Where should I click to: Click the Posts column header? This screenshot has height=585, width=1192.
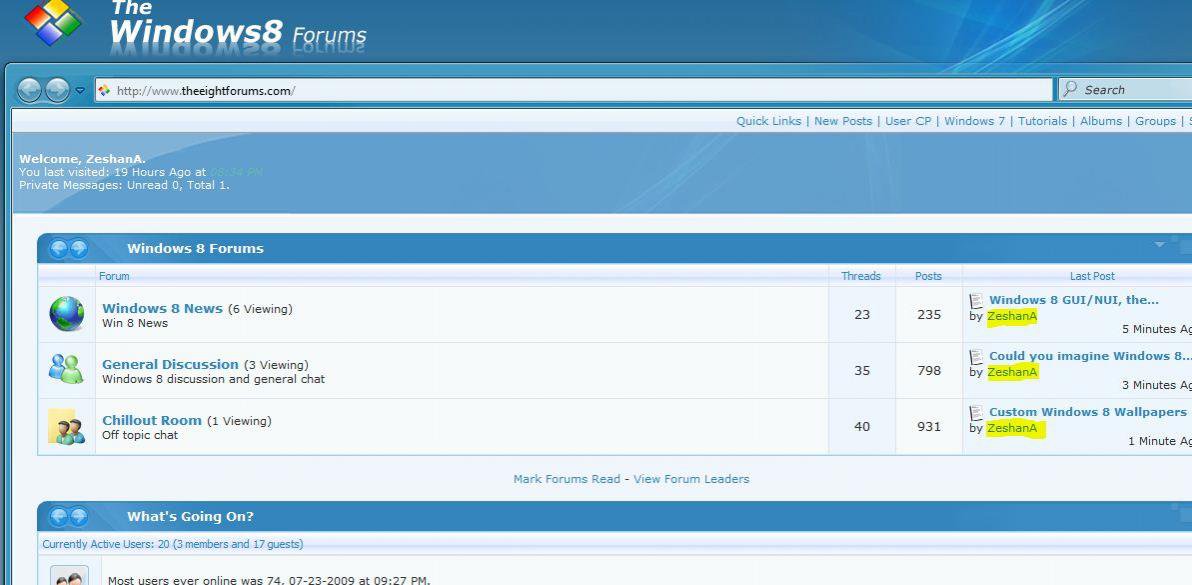click(x=928, y=277)
